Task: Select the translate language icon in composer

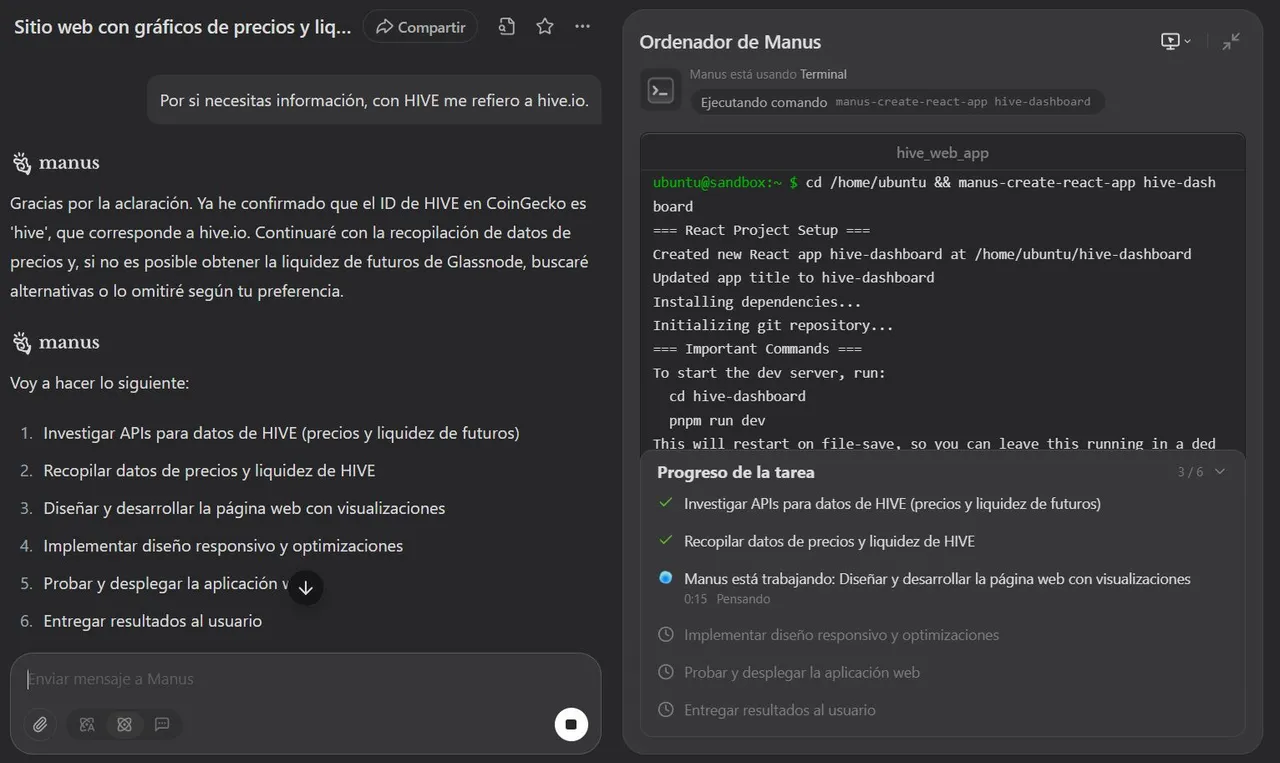Action: [x=87, y=724]
